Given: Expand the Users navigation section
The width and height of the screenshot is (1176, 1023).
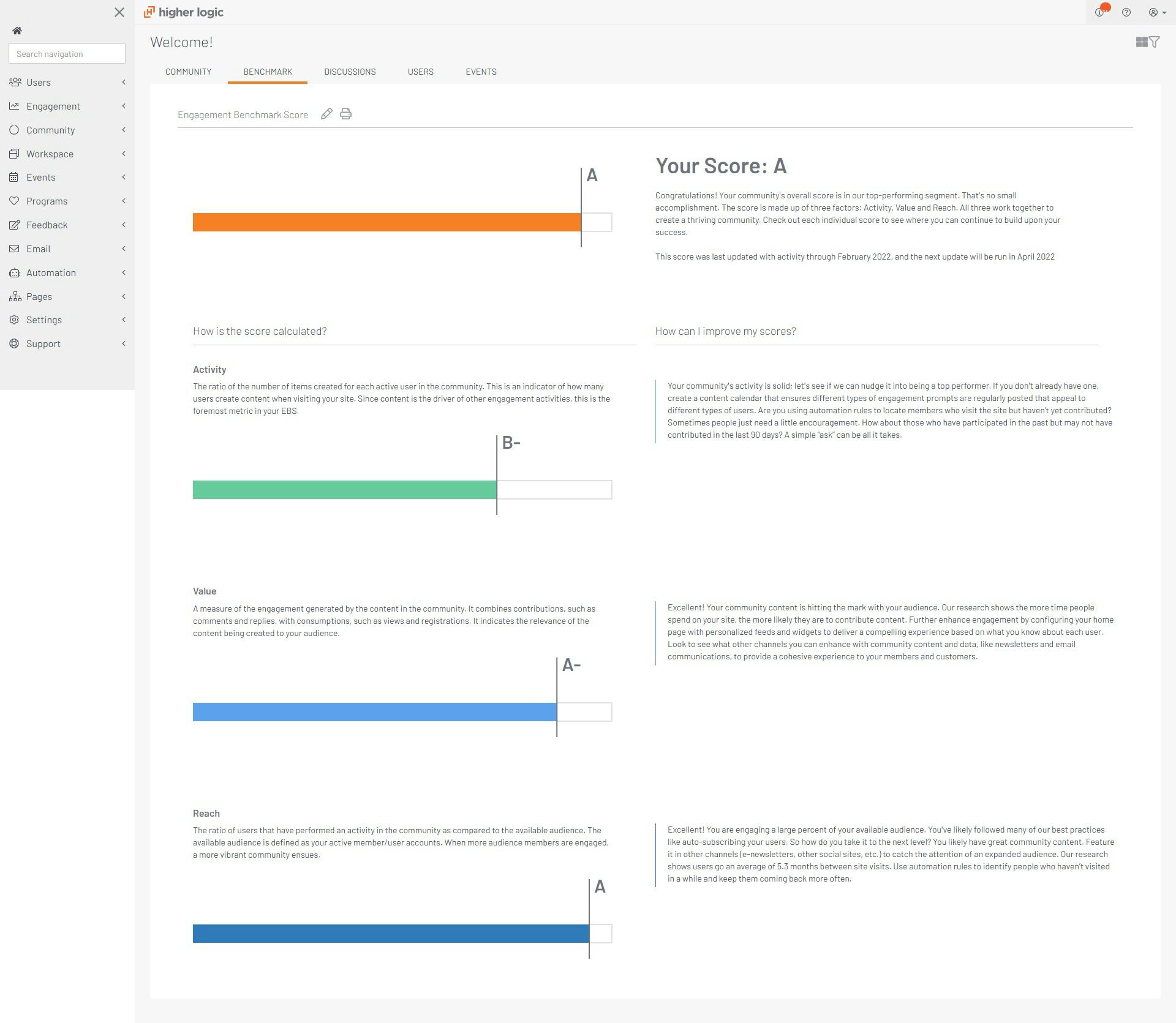Looking at the screenshot, I should [x=39, y=82].
